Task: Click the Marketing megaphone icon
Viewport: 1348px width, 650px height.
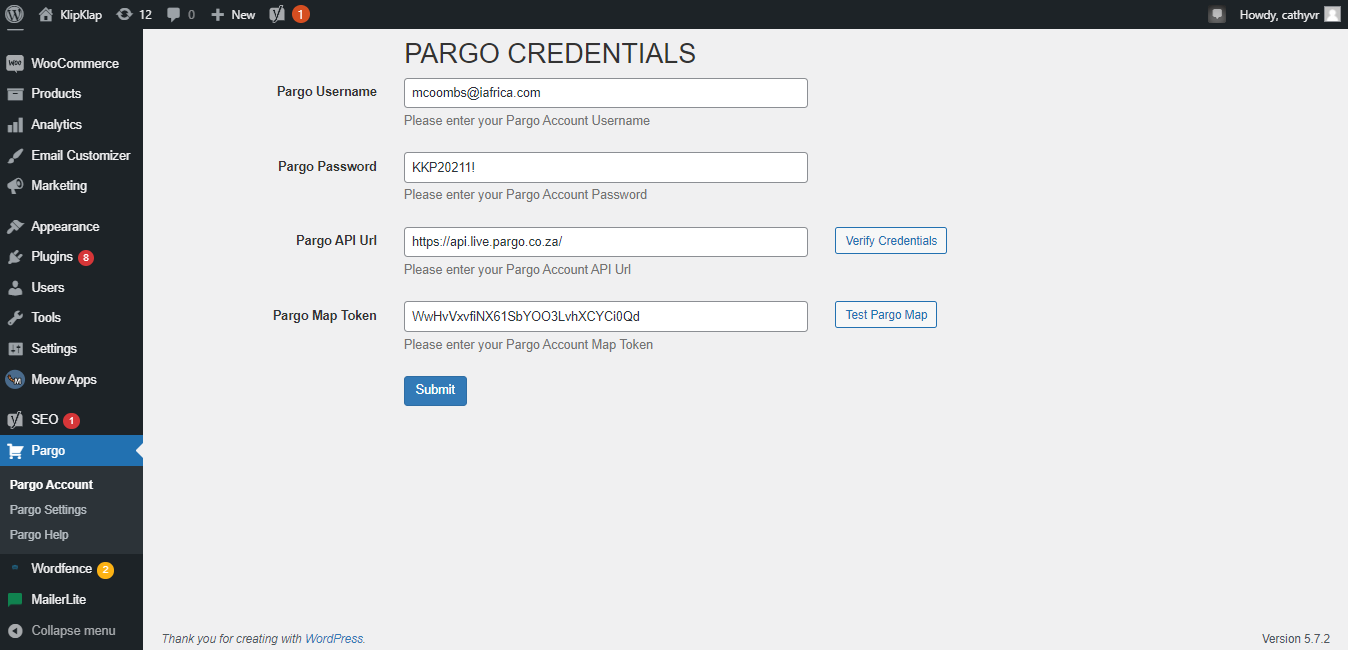Action: click(x=16, y=185)
